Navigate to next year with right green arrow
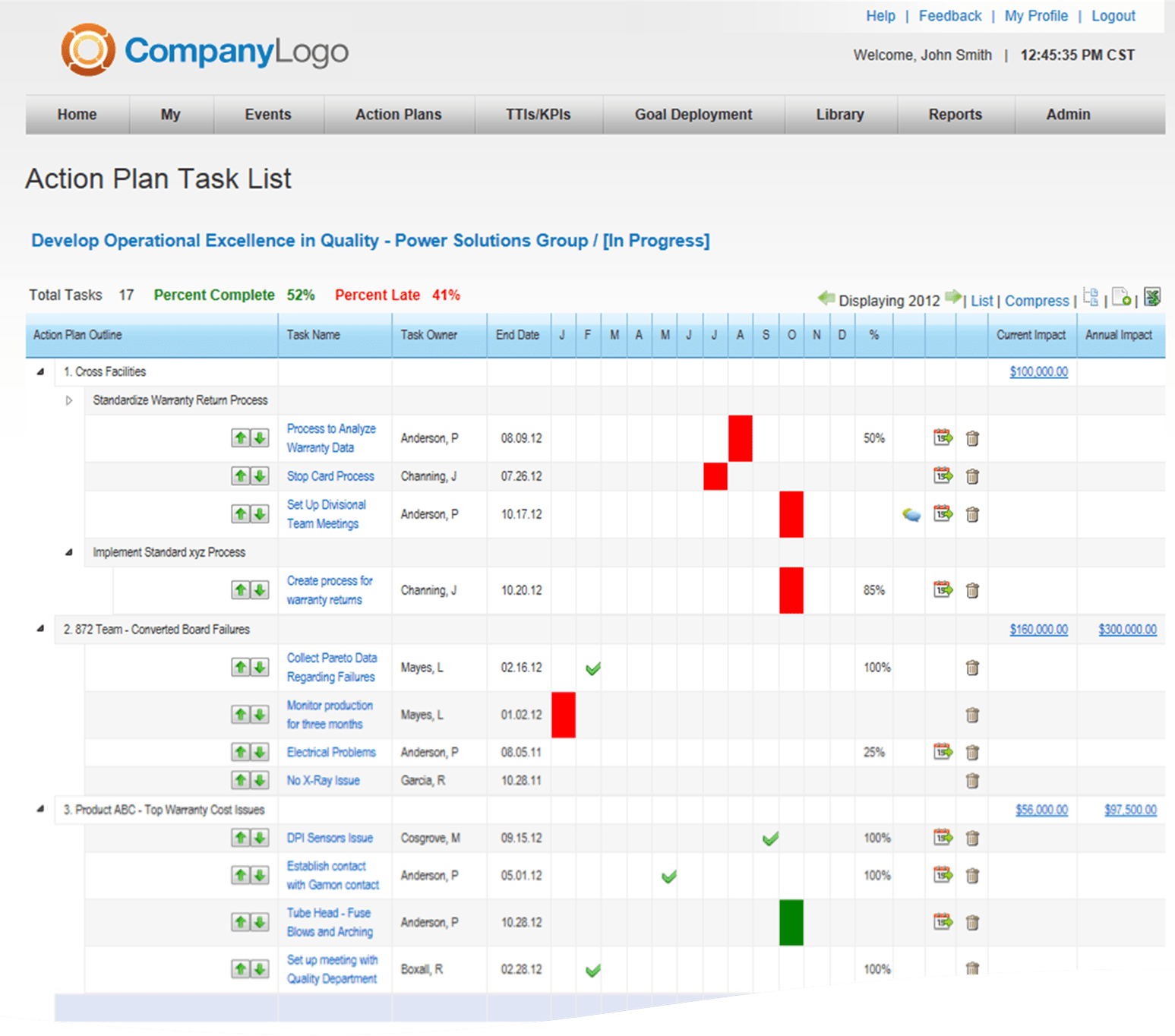The width and height of the screenshot is (1175, 1036). click(x=953, y=298)
